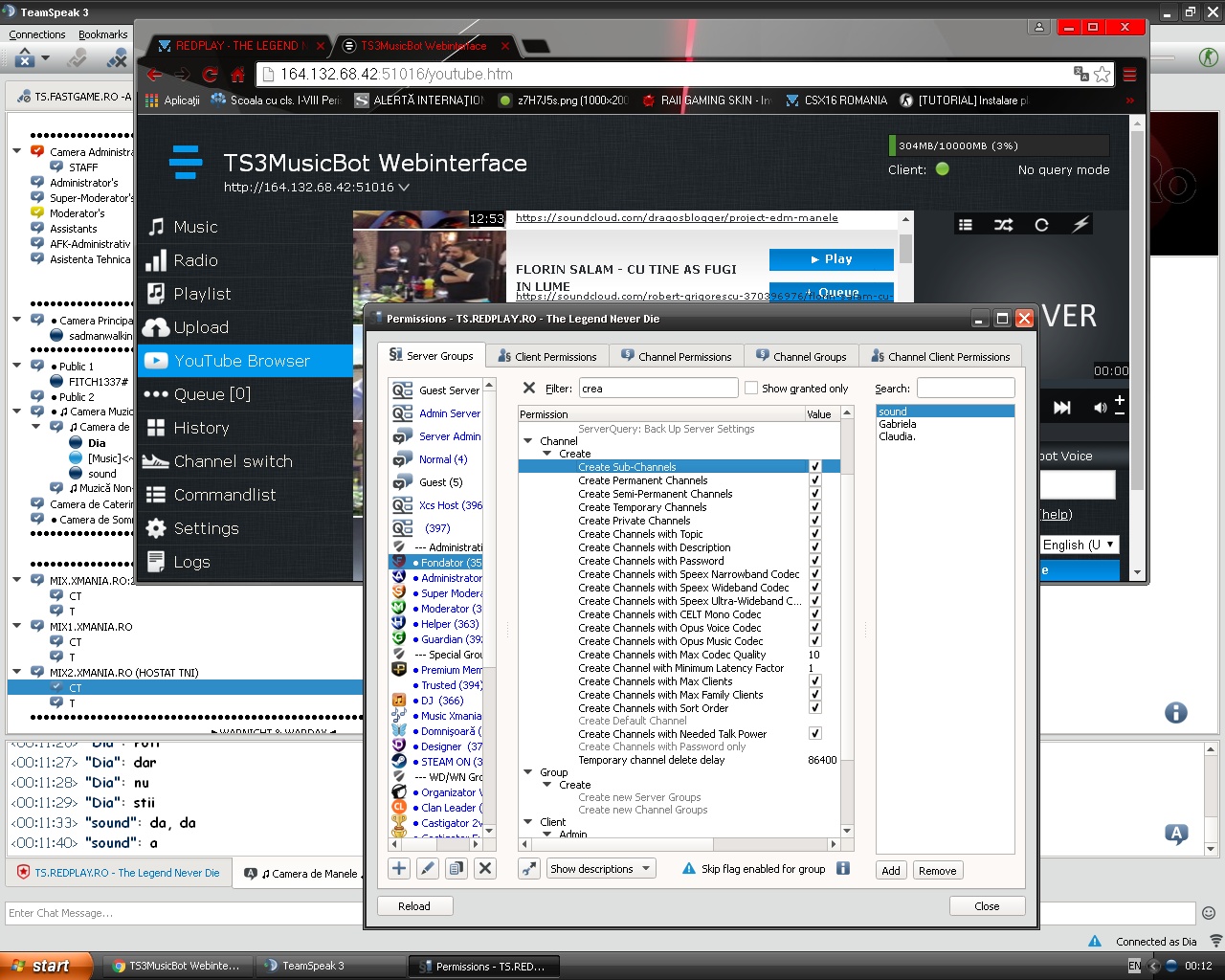Image resolution: width=1225 pixels, height=980 pixels.
Task: Collapse the Group permission tree node
Action: (x=528, y=772)
